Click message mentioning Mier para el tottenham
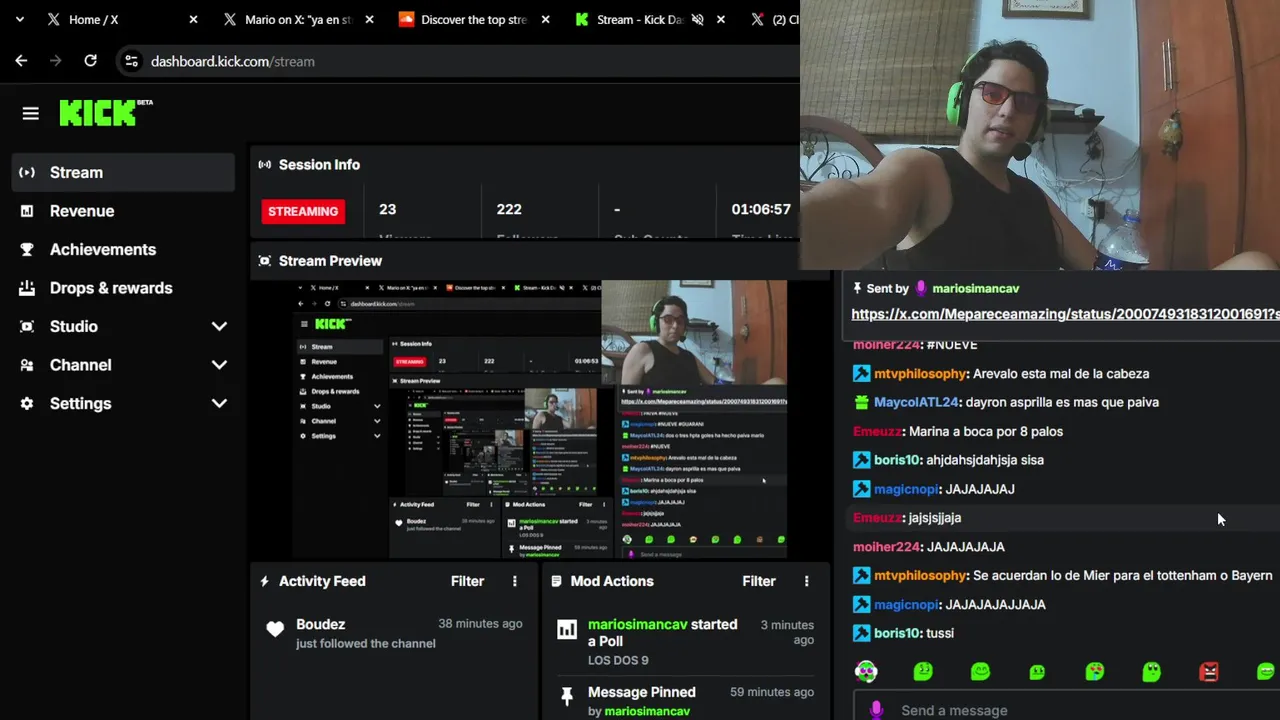The height and width of the screenshot is (720, 1280). pos(1122,575)
